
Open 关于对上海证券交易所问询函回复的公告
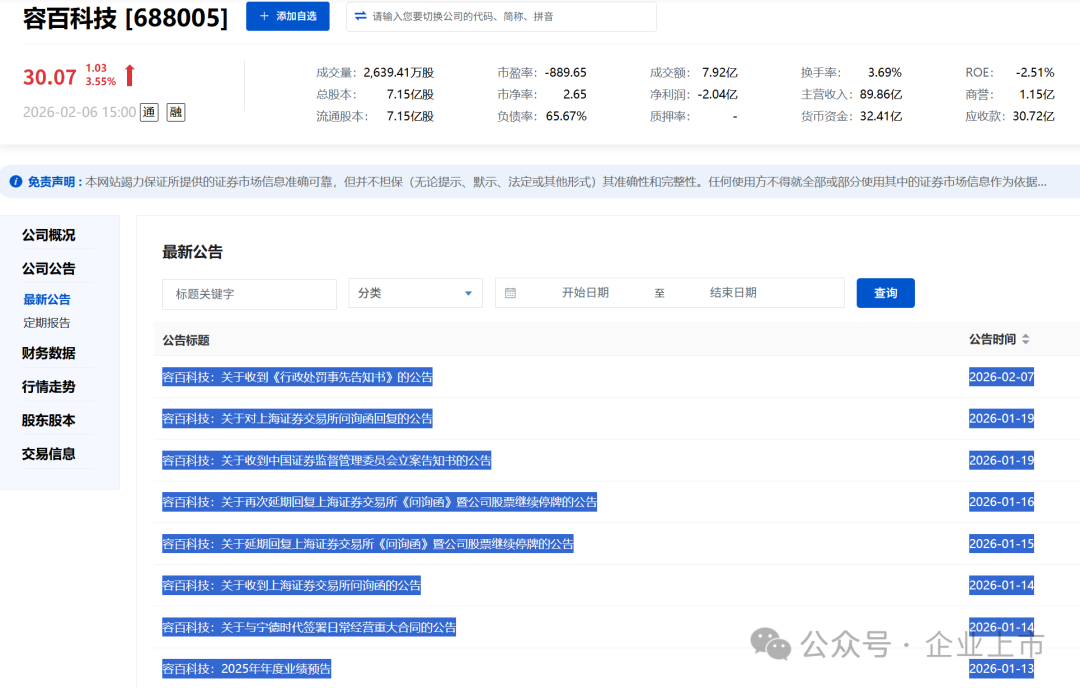pyautogui.click(x=297, y=419)
